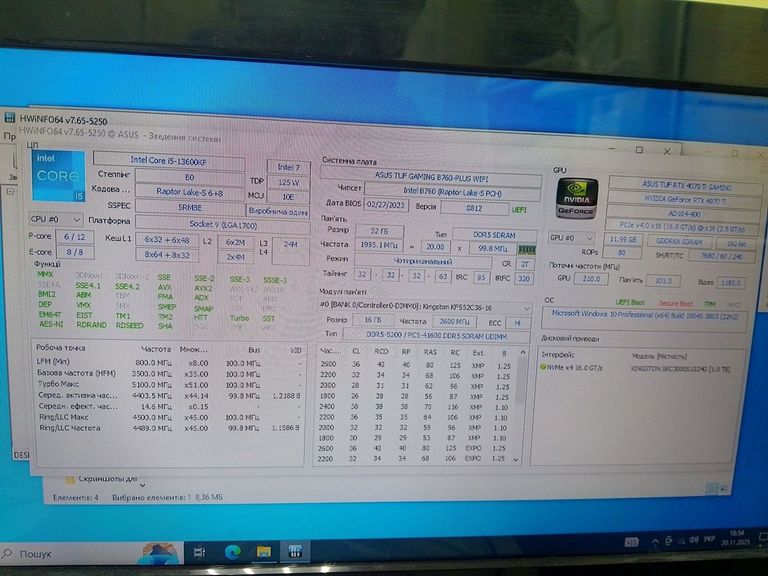Open the memory module BANK 0 dropdown
This screenshot has width=768, height=576.
tap(425, 308)
